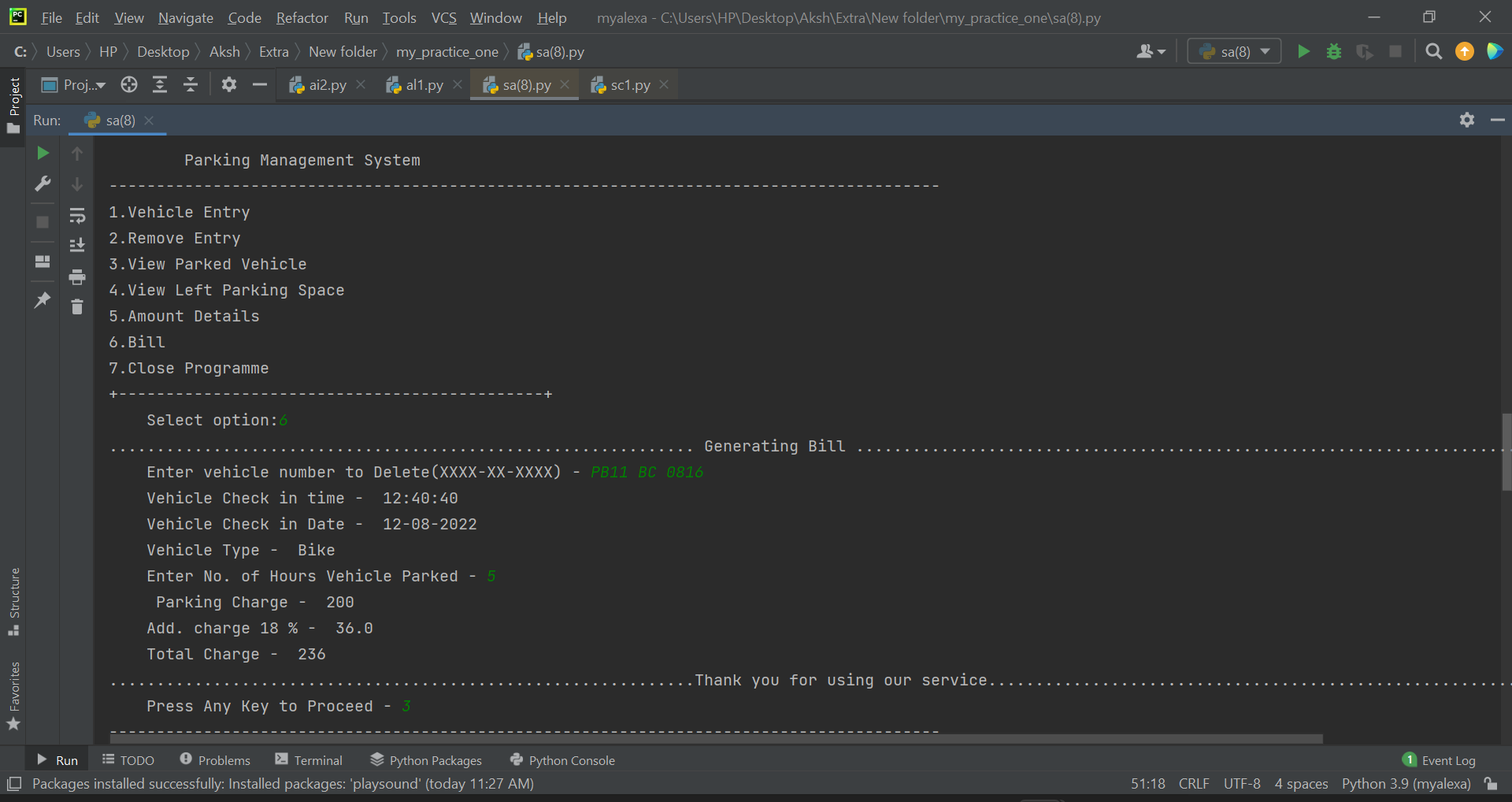Click down the stack trace arrow
1512x802 pixels.
point(77,184)
